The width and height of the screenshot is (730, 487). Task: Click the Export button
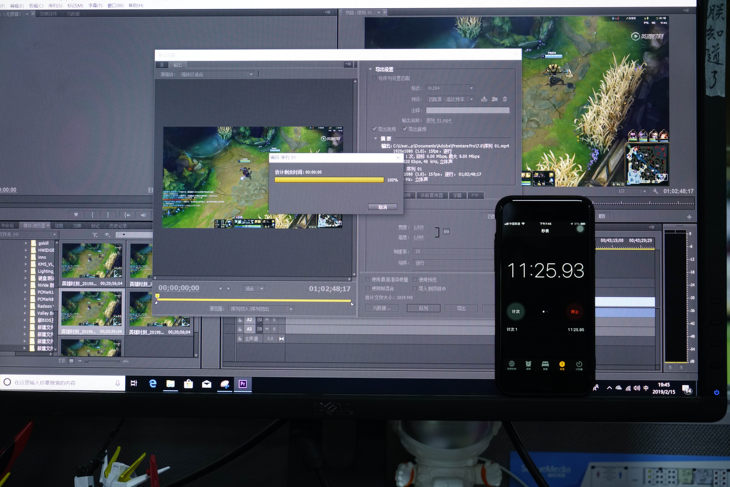[x=461, y=308]
